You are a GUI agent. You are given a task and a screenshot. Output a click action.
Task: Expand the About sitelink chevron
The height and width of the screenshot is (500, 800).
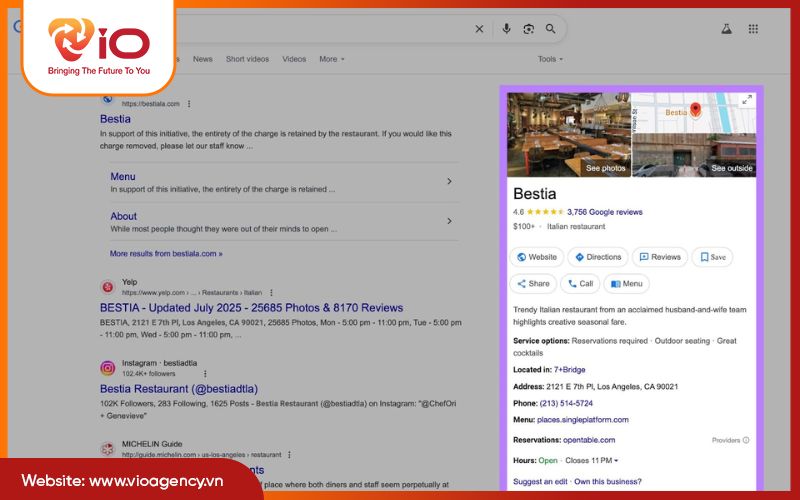pos(449,221)
